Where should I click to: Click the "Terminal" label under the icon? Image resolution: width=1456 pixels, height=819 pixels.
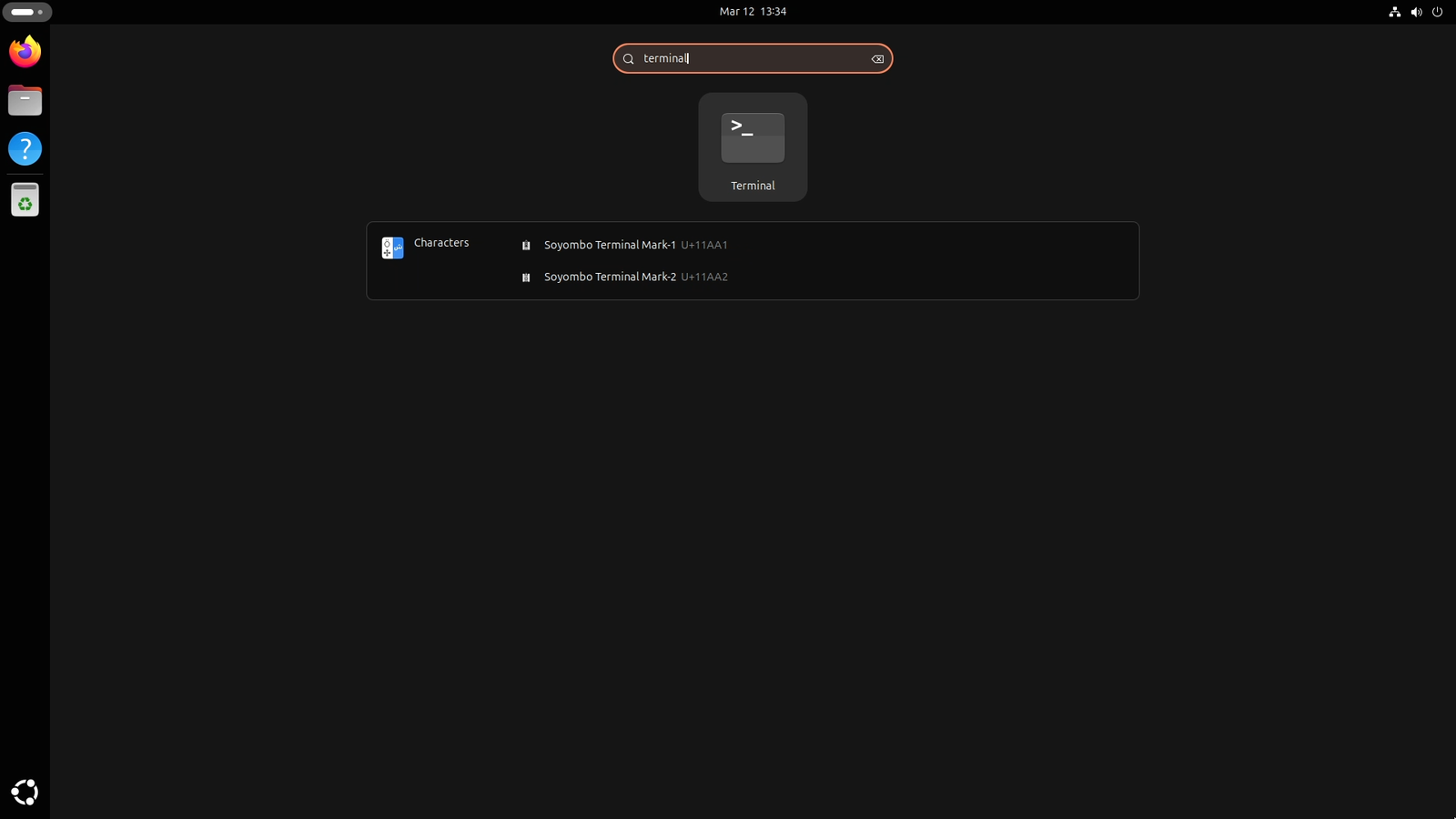[753, 186]
